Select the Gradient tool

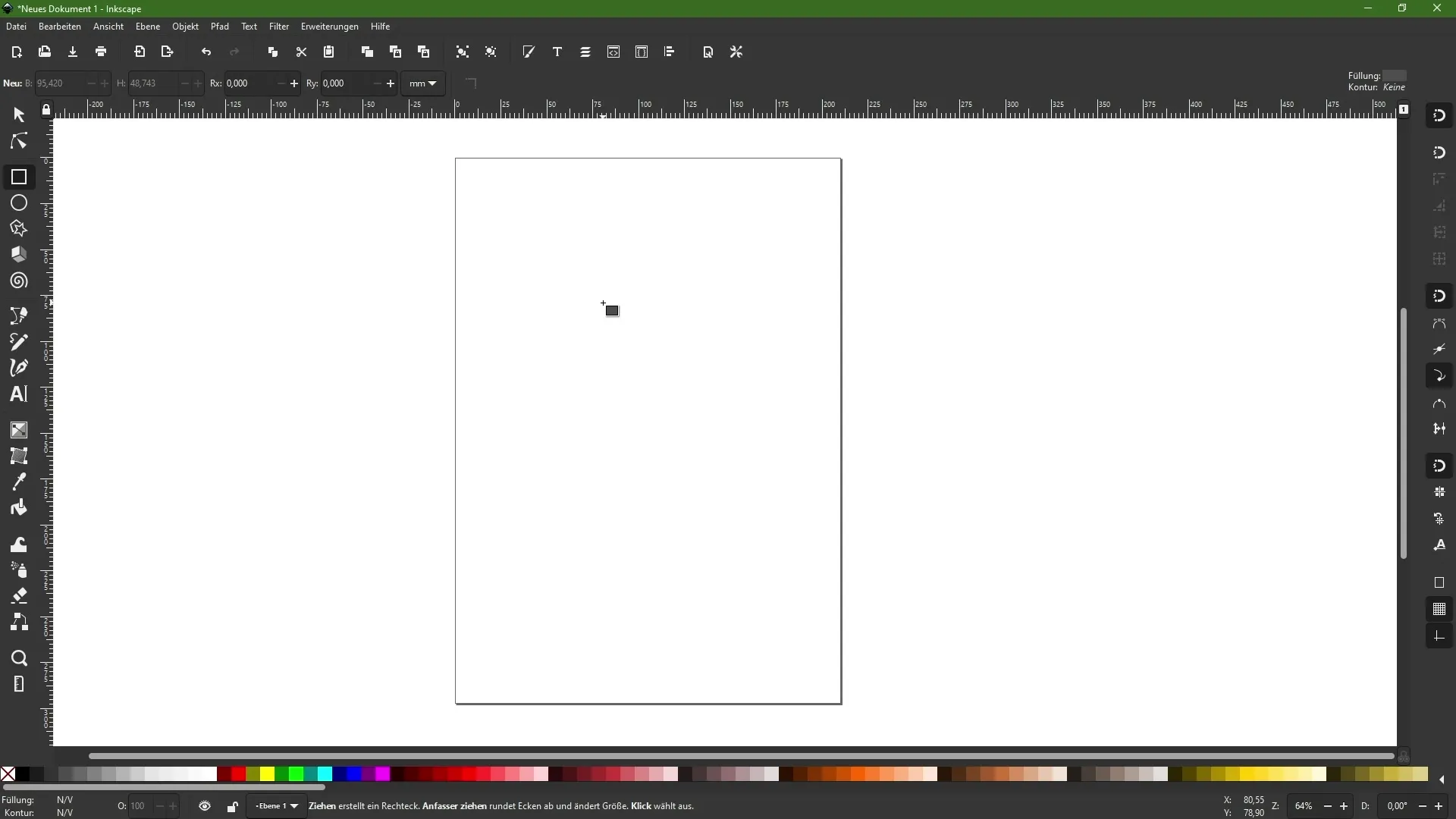19,430
